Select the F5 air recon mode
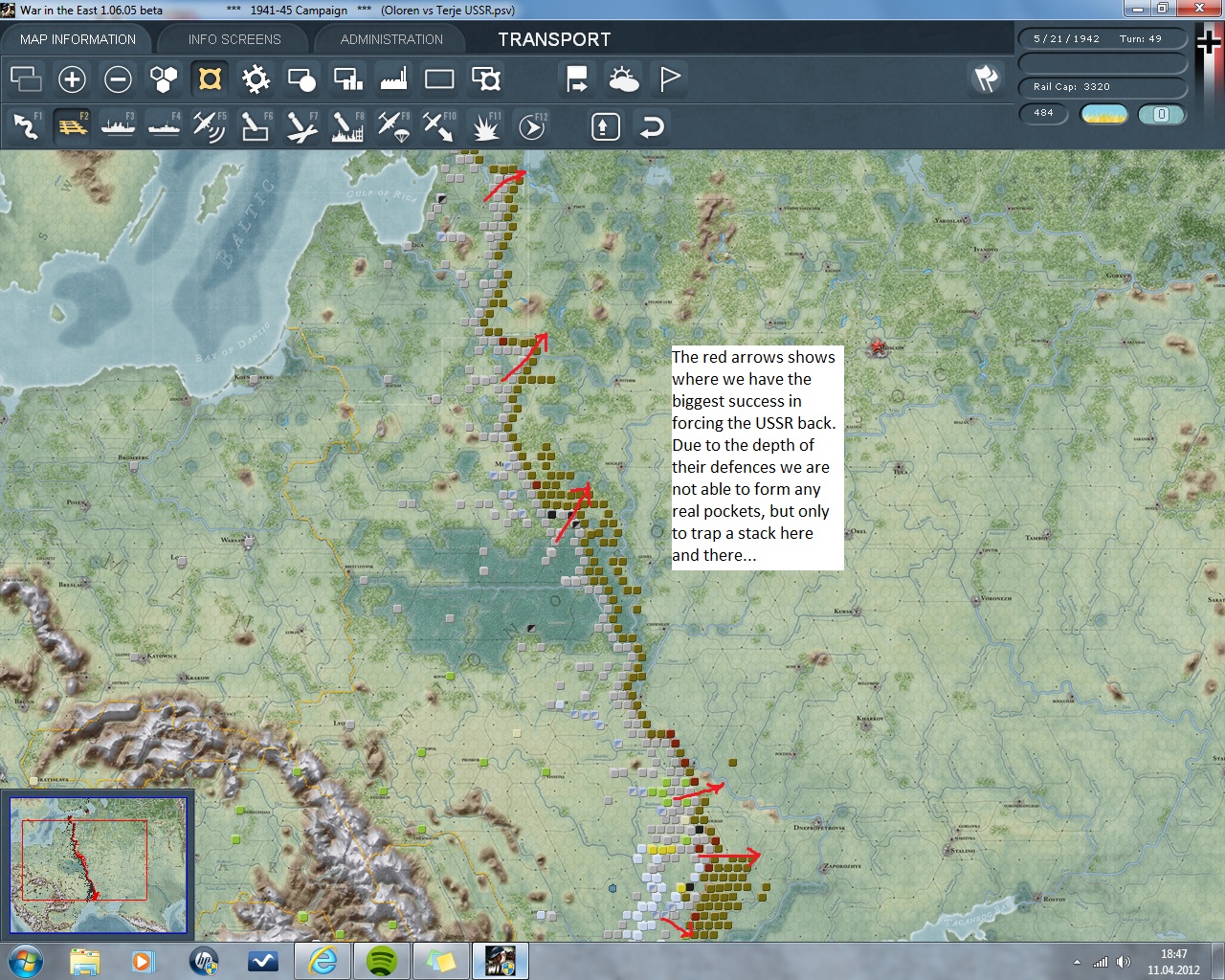The height and width of the screenshot is (980, 1225). tap(210, 125)
